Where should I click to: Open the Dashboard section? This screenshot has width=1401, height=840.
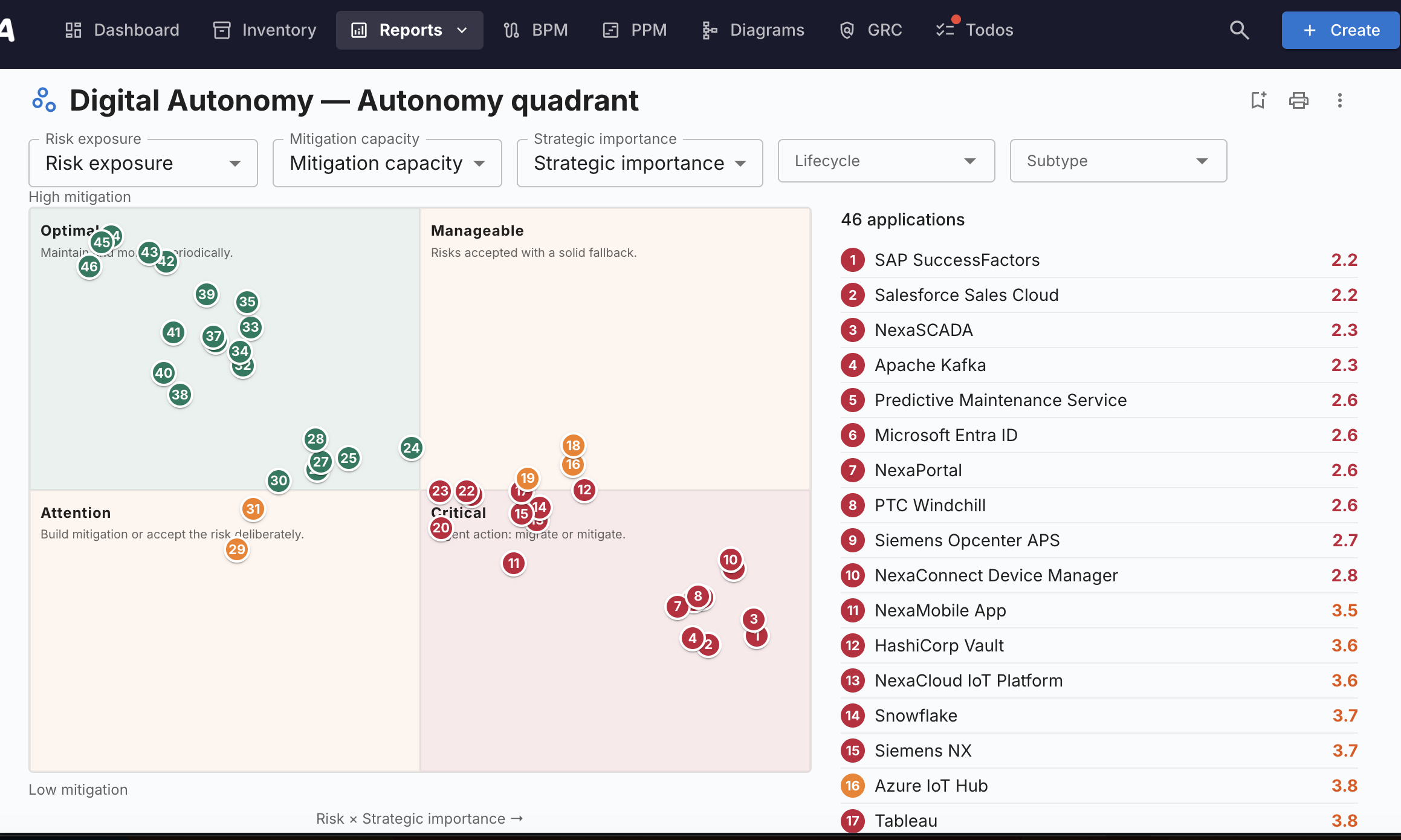coord(122,30)
